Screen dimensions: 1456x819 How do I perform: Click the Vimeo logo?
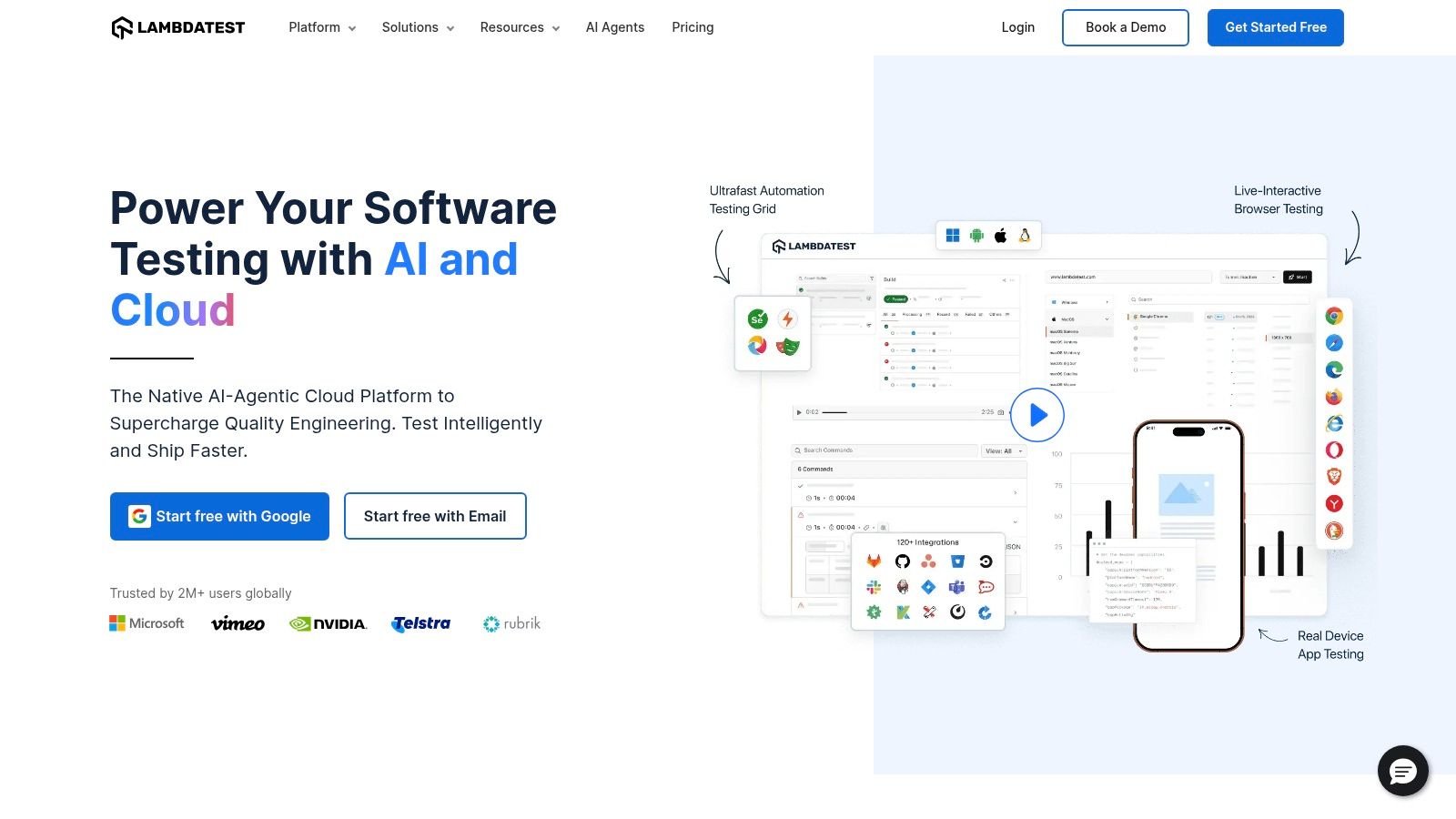point(238,623)
